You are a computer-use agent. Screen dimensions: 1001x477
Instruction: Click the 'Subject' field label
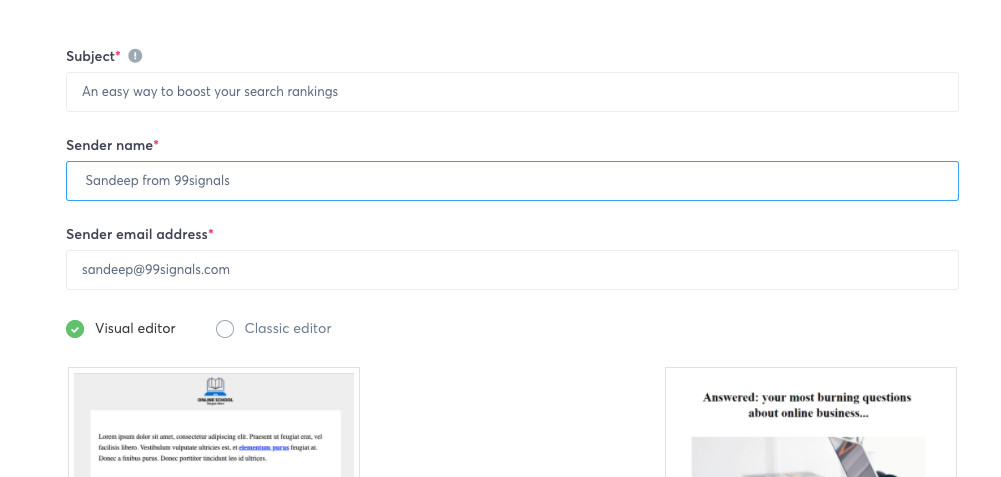(90, 56)
